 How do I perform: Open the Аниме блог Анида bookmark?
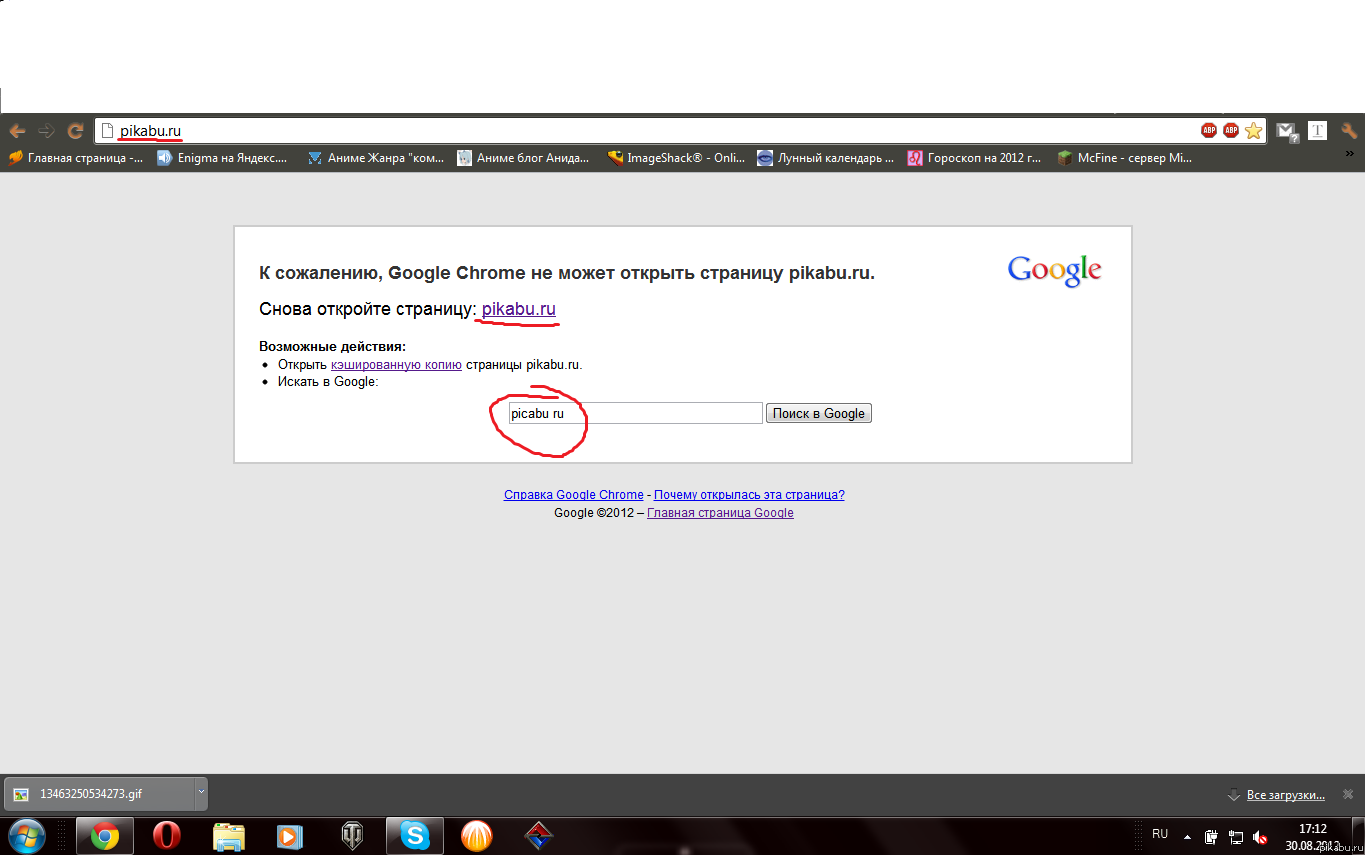[x=524, y=158]
